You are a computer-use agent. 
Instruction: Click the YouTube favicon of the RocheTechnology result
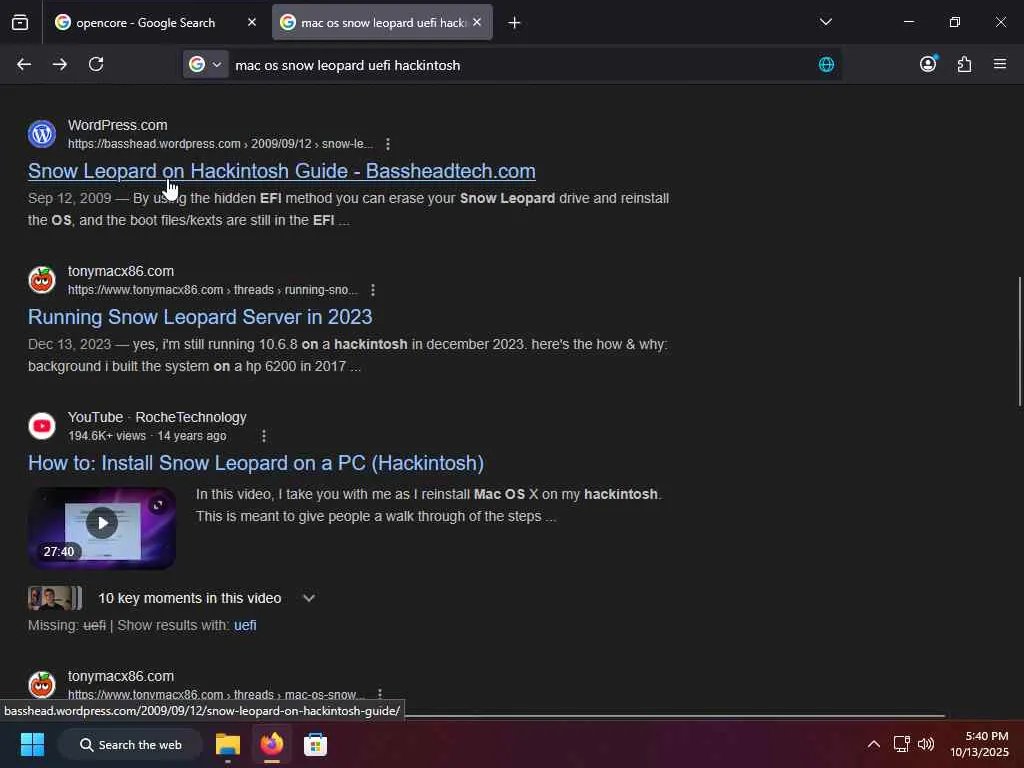[42, 426]
